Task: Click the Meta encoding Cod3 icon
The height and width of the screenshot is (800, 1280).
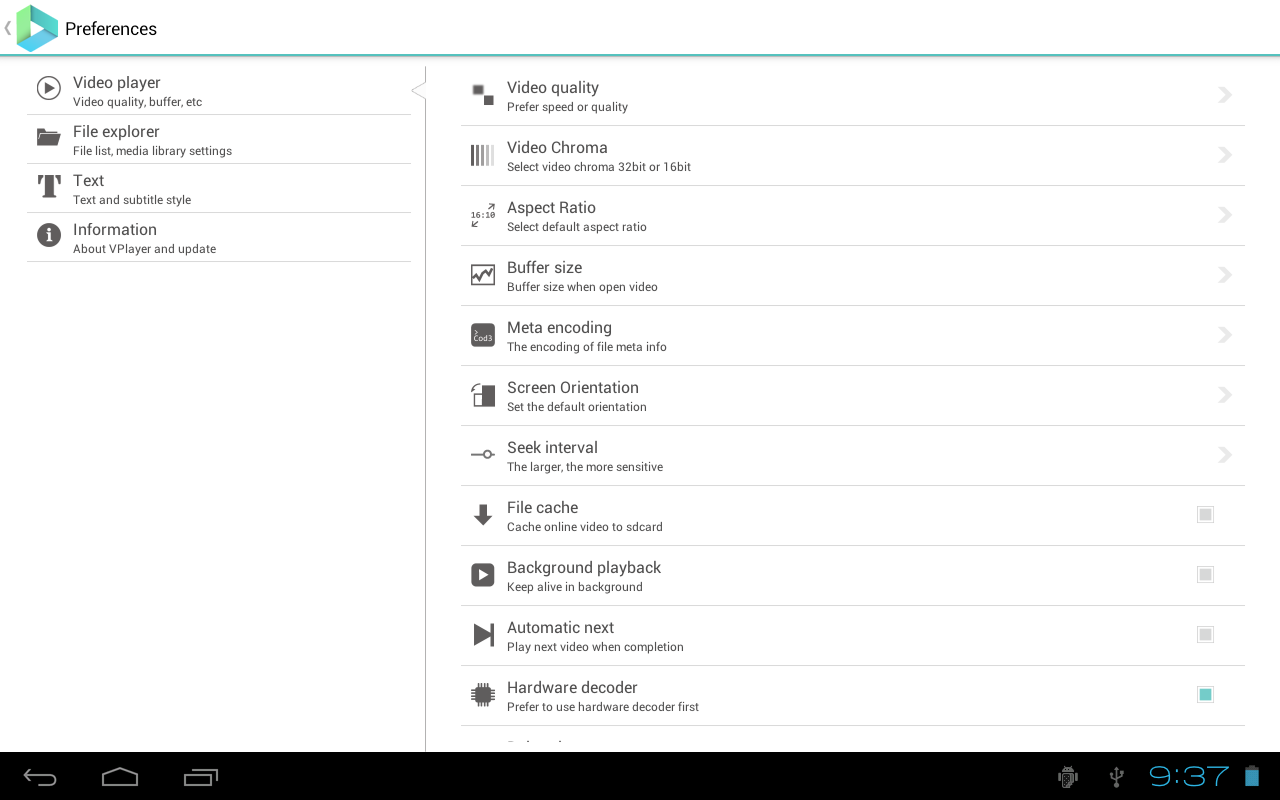Action: click(x=482, y=335)
